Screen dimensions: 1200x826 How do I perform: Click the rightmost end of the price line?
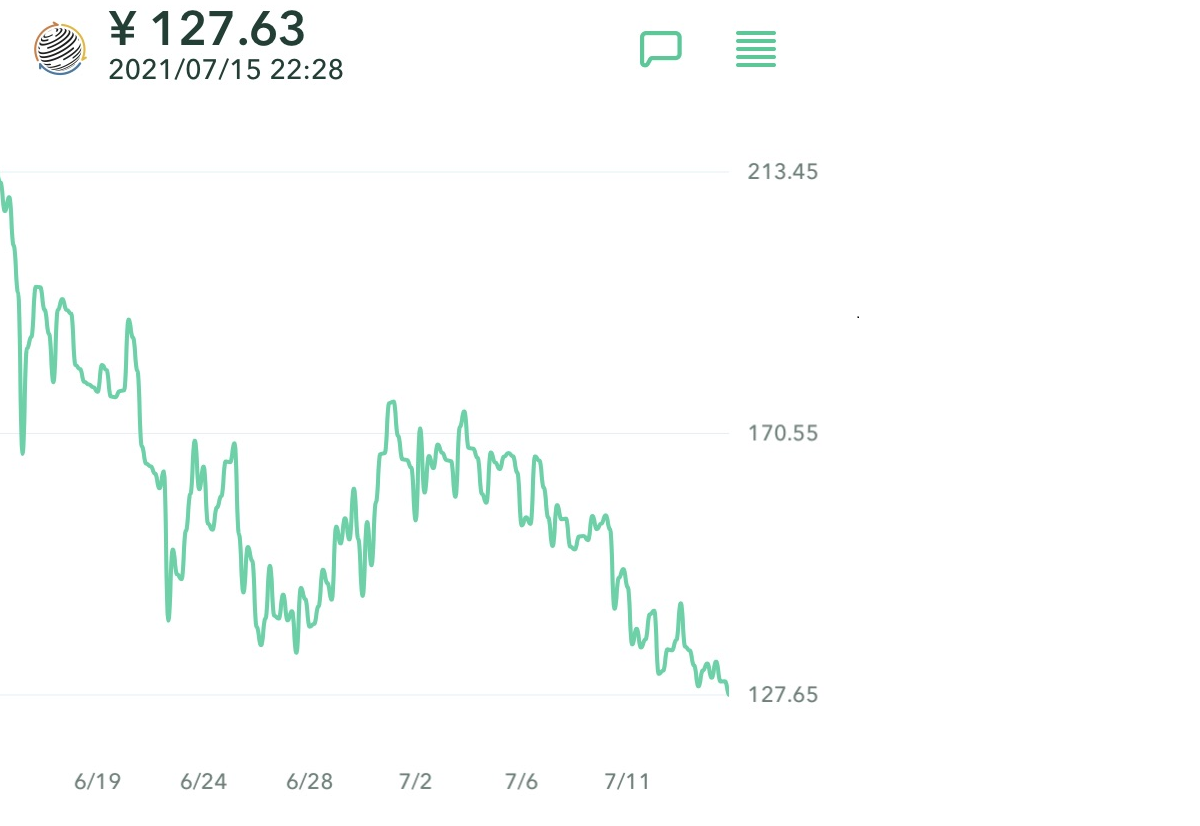point(727,692)
